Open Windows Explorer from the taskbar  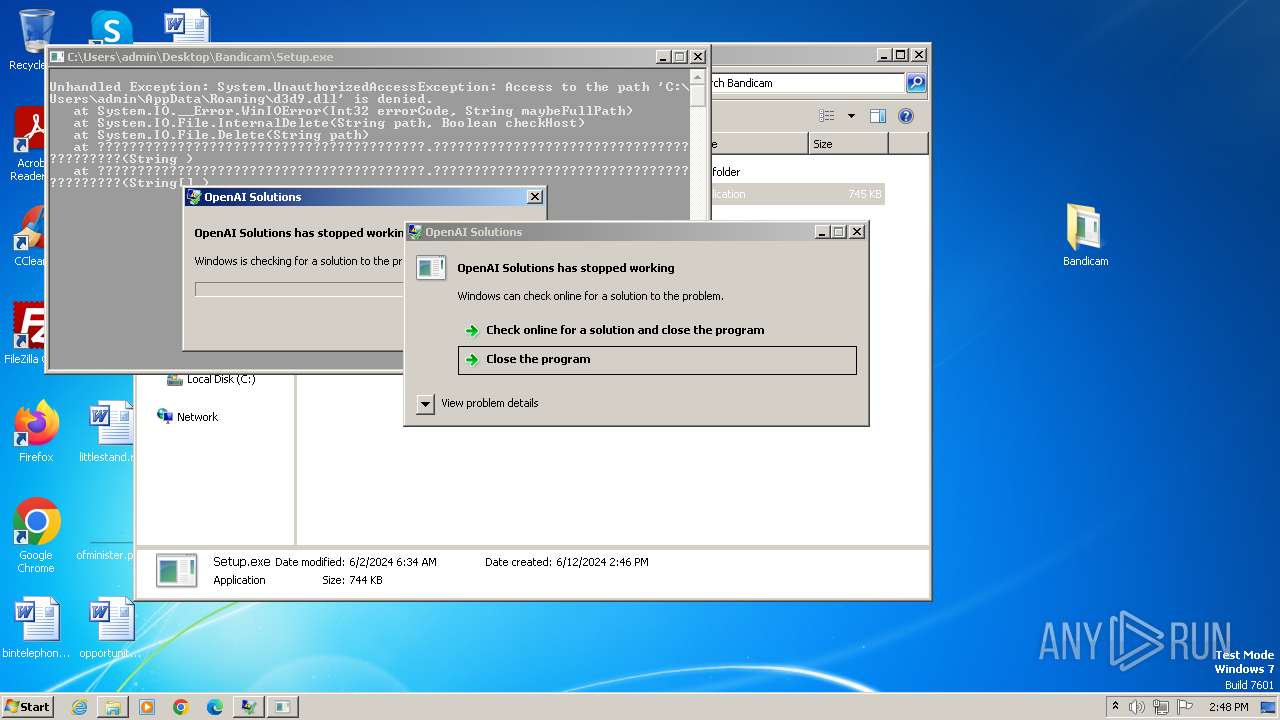[113, 707]
